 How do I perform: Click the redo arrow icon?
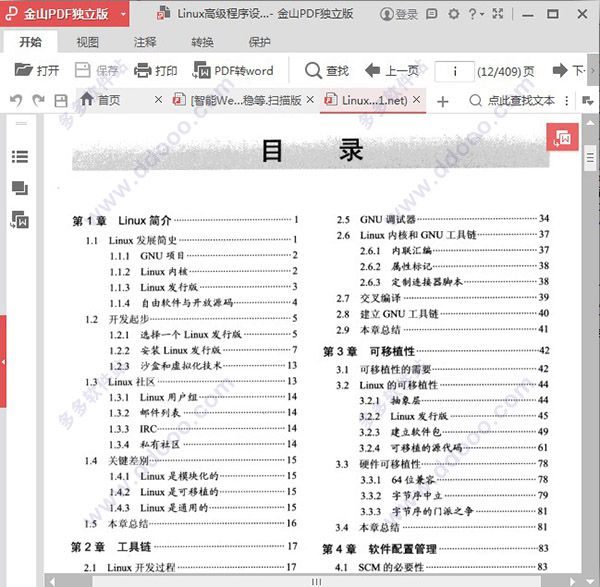click(x=38, y=101)
